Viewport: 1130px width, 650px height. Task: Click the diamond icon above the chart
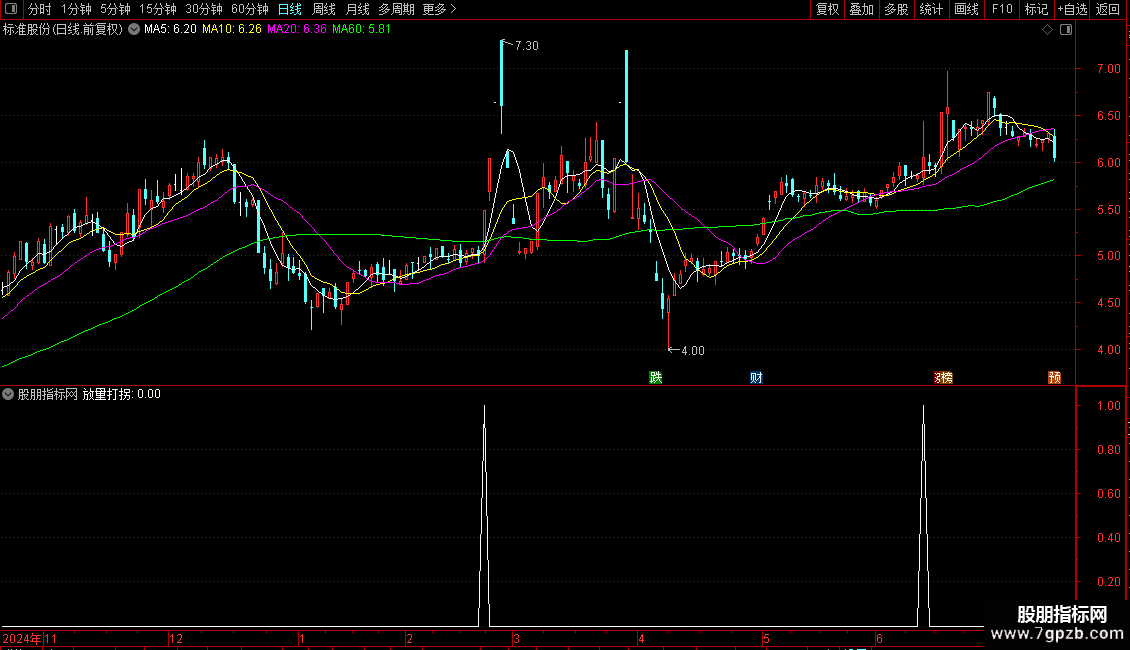pyautogui.click(x=1048, y=30)
